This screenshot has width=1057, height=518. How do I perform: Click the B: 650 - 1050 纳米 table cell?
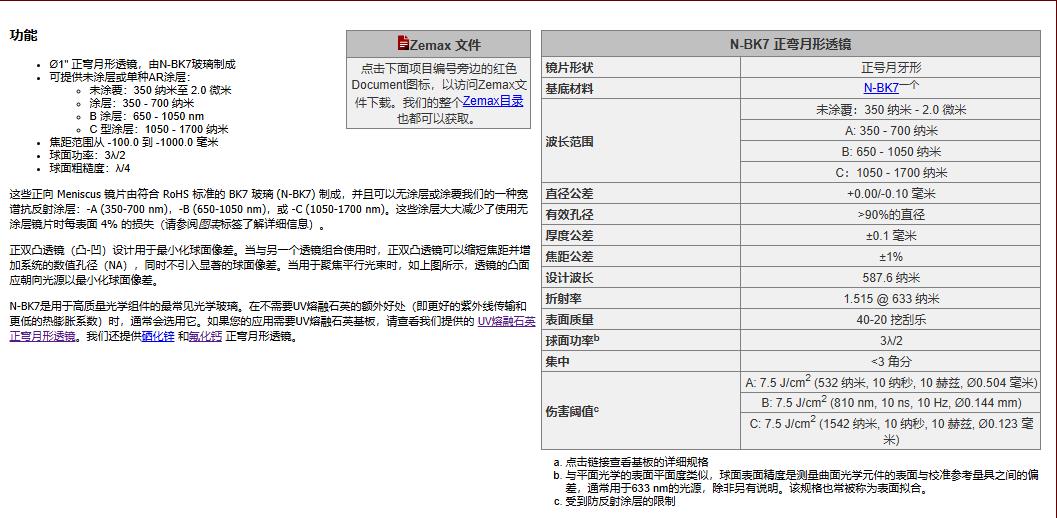(x=890, y=152)
